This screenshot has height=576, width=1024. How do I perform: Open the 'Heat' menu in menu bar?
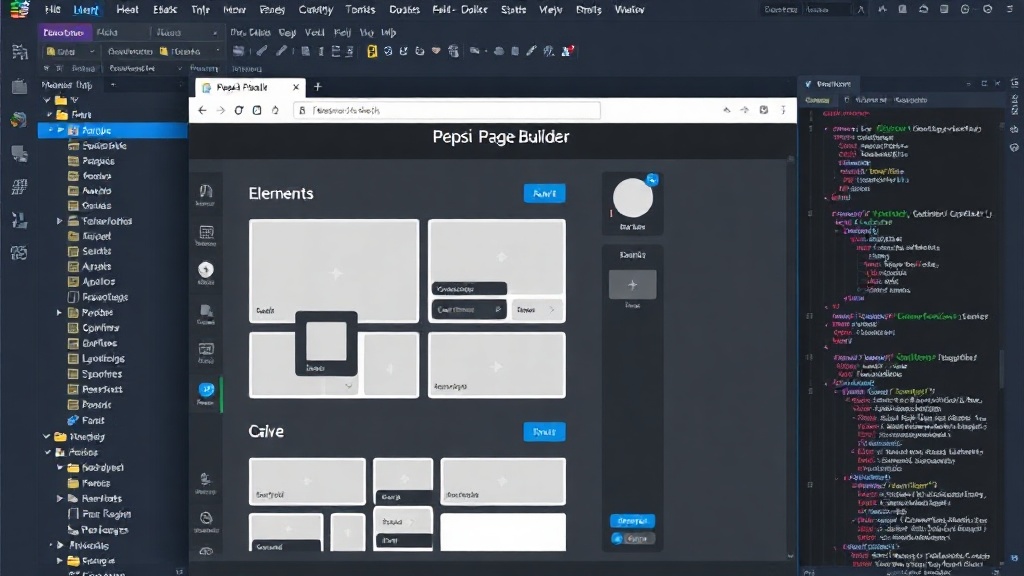click(x=127, y=10)
